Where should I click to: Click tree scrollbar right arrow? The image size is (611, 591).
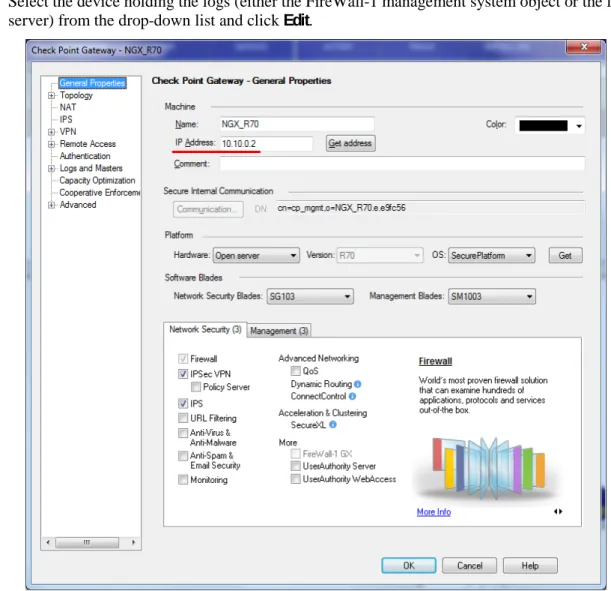pos(133,542)
